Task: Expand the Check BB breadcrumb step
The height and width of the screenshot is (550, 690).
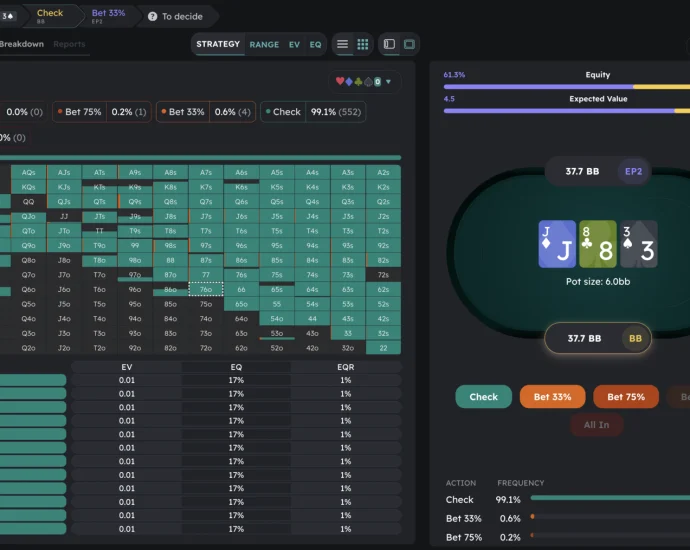Action: (x=50, y=16)
